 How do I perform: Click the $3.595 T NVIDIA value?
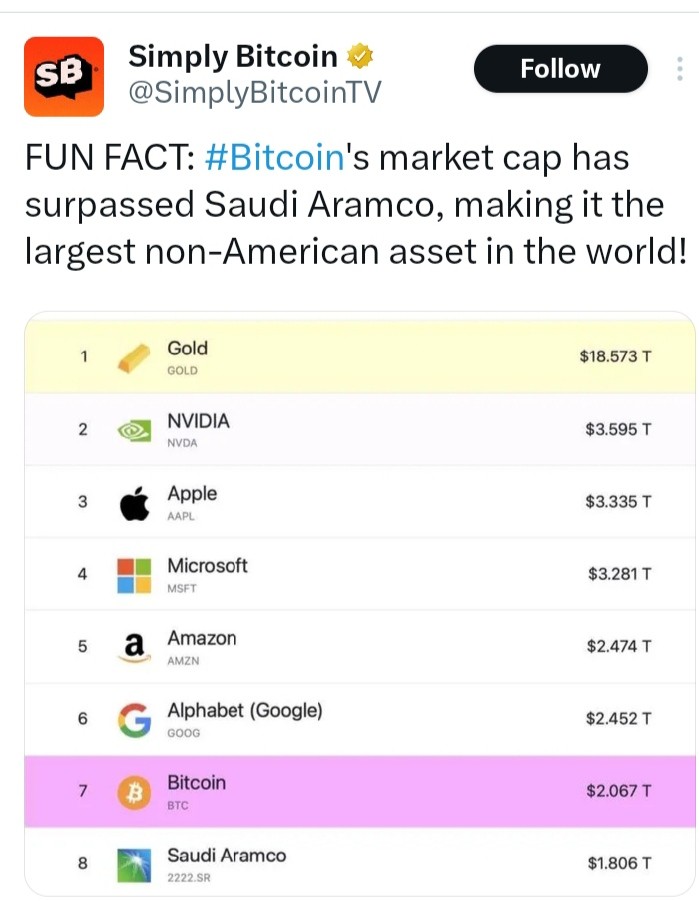tap(618, 429)
